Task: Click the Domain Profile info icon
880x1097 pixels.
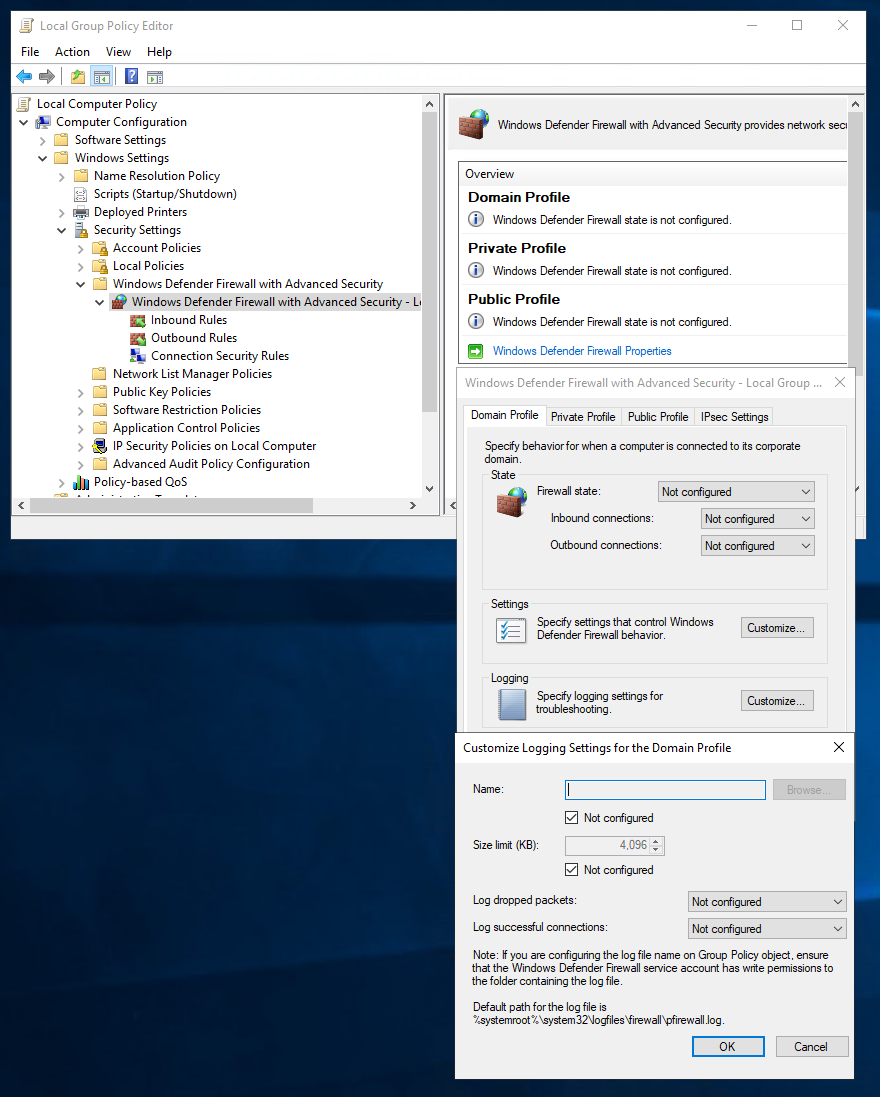Action: coord(476,220)
